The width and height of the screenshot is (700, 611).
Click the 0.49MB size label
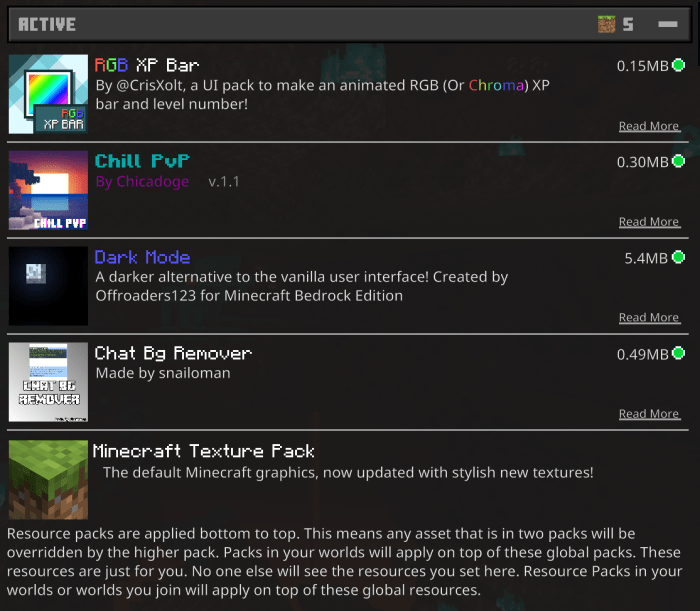[x=642, y=354]
